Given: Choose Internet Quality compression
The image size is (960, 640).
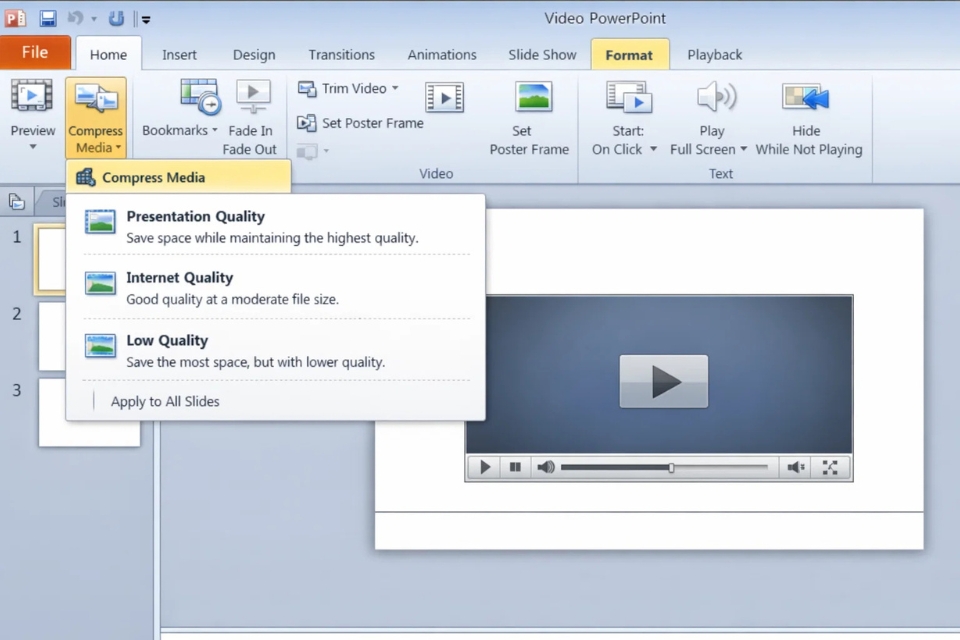Looking at the screenshot, I should pos(179,277).
